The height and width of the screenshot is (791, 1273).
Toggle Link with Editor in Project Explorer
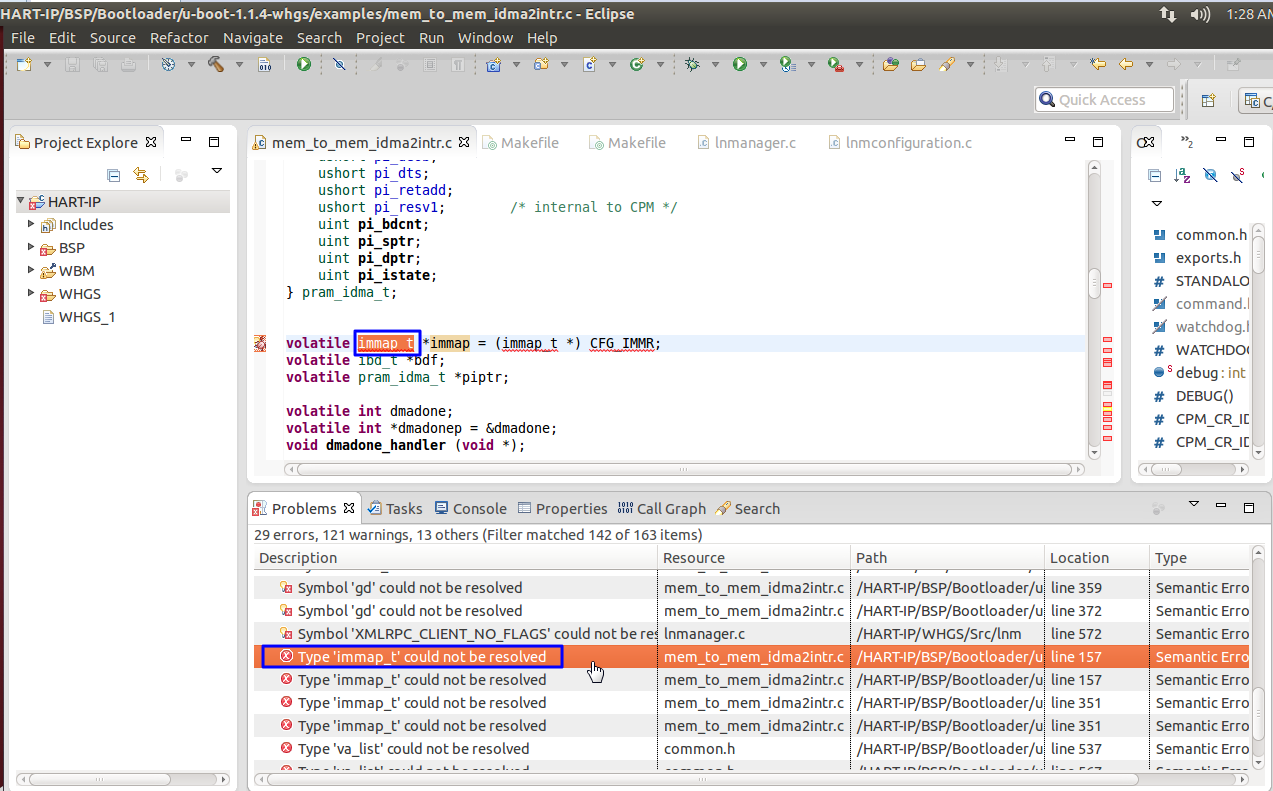pos(141,175)
